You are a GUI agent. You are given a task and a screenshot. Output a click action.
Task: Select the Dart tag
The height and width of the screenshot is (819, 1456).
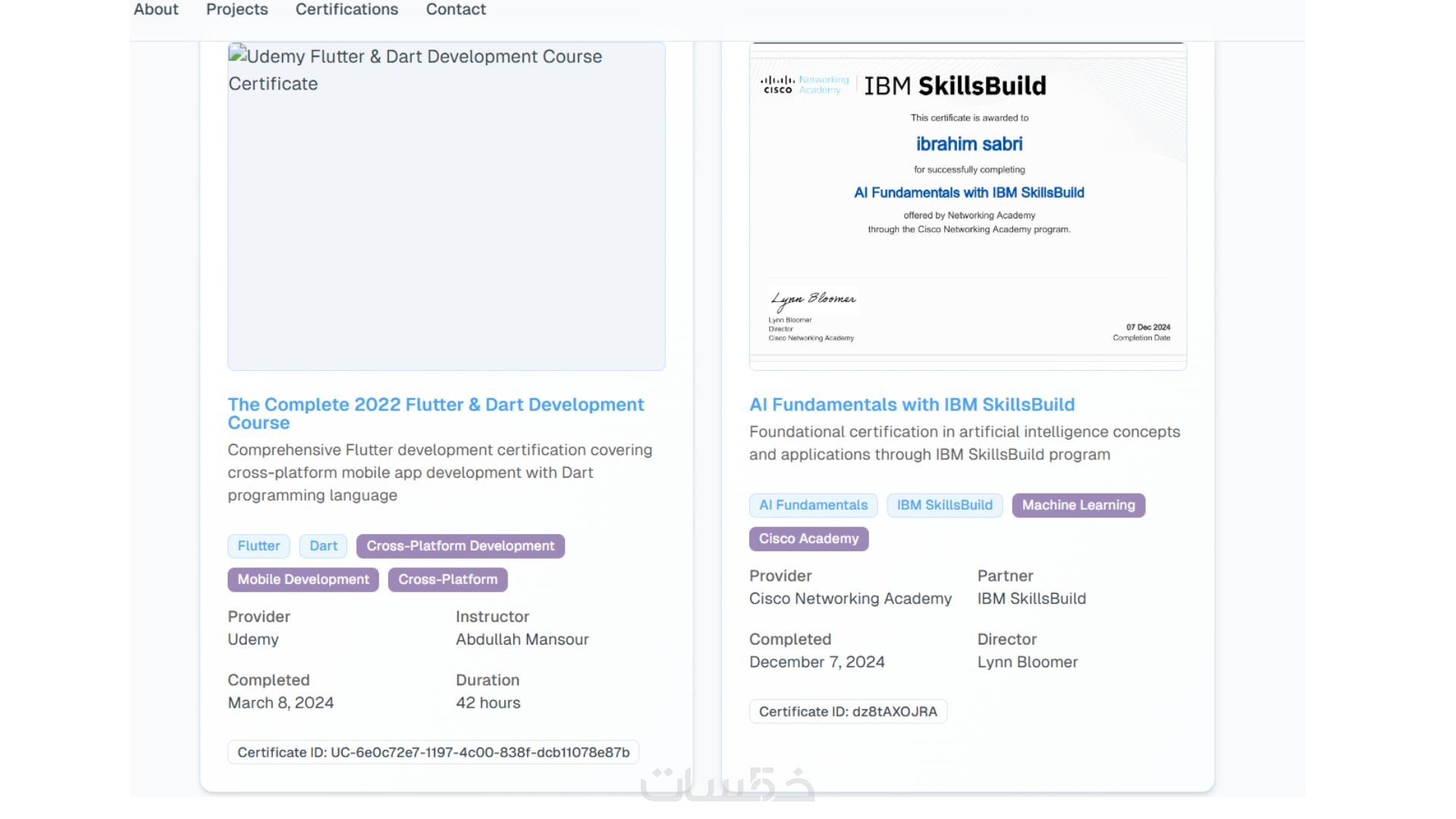point(323,546)
